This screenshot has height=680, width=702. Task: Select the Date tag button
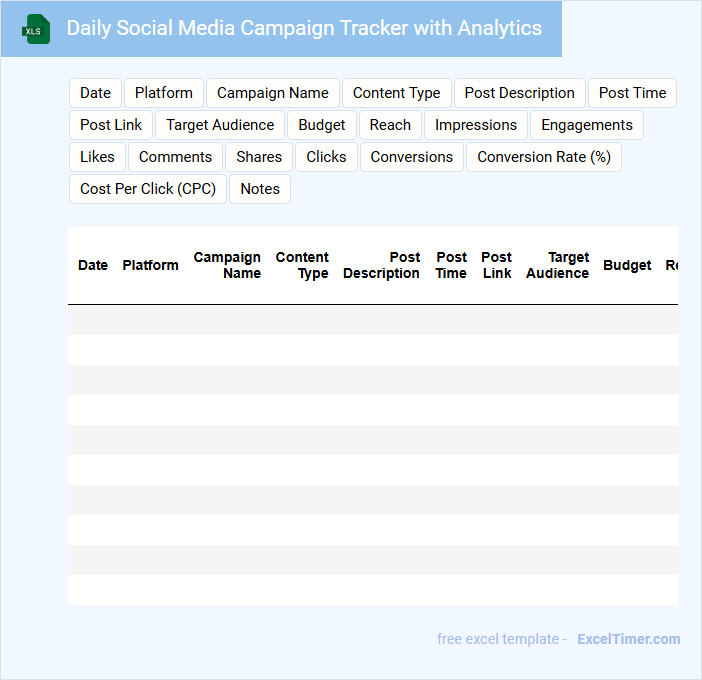point(95,93)
